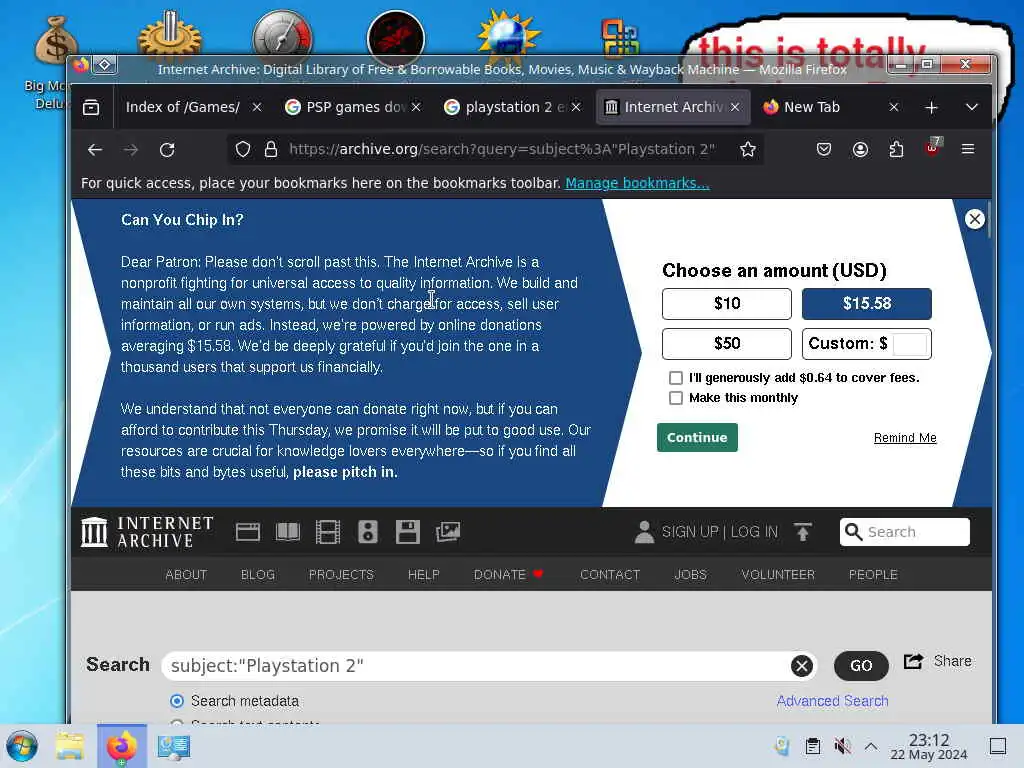The image size is (1024, 768).
Task: Click muted volume tray icon
Action: click(x=842, y=746)
